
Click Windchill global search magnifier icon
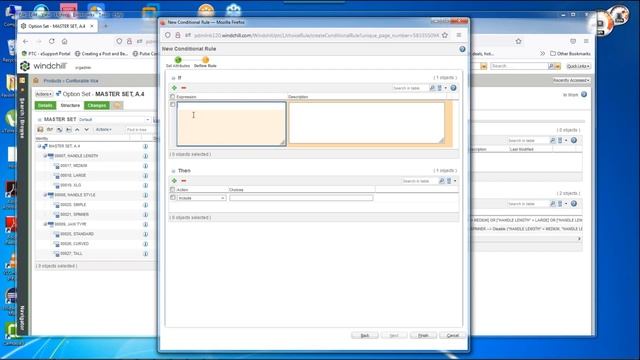551,66
